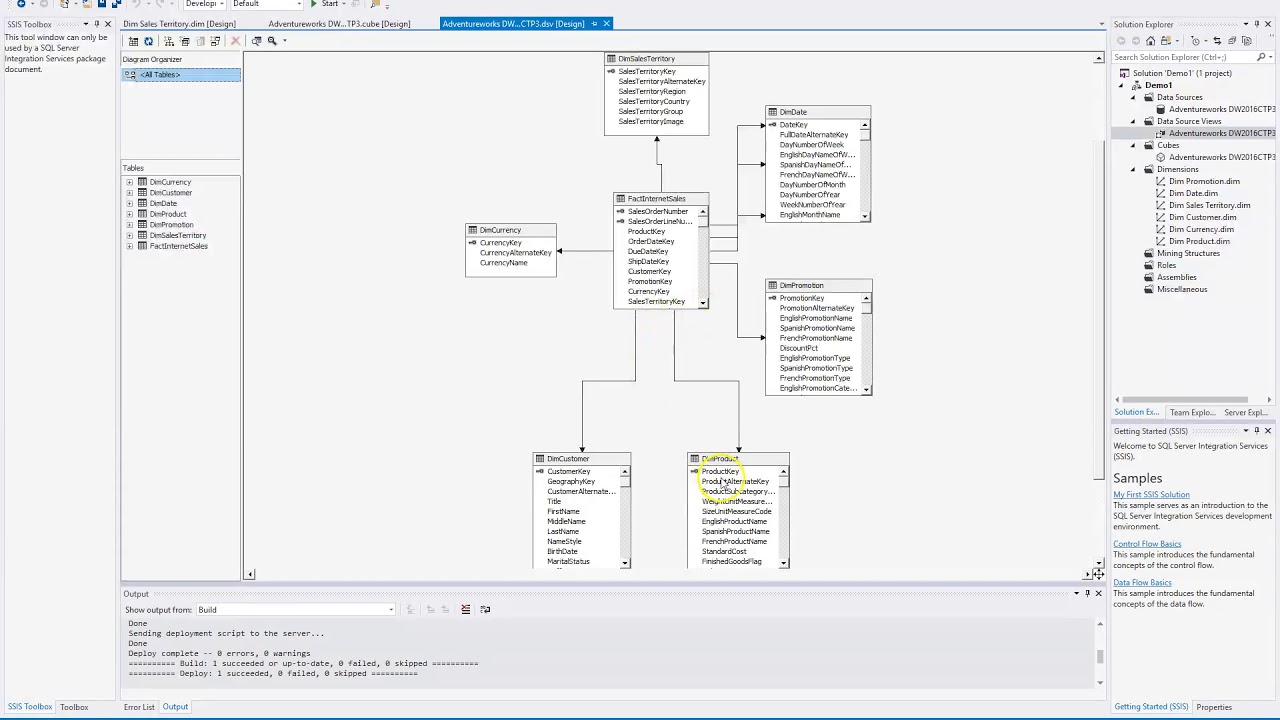
Task: Pin the Output panel
Action: click(x=1088, y=594)
